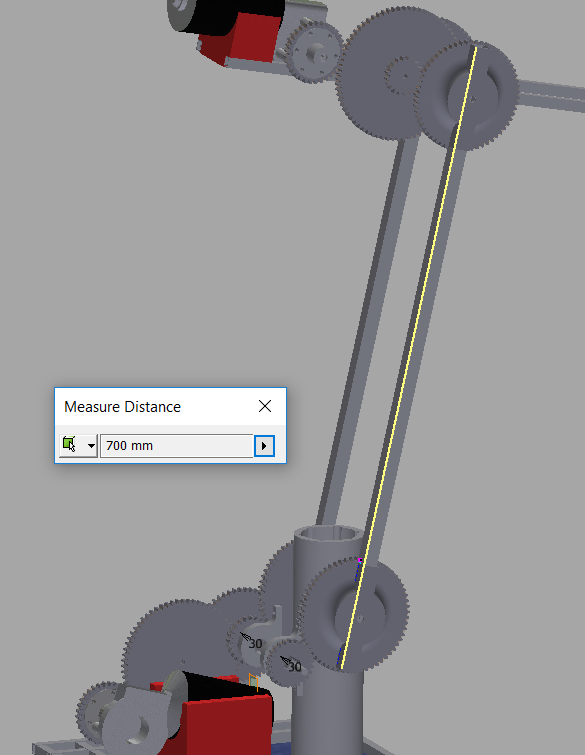Click the upper 30 dimension label

(256, 644)
